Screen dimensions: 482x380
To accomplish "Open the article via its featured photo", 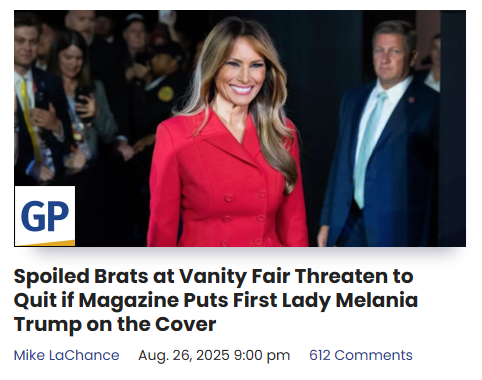I will pos(240,128).
